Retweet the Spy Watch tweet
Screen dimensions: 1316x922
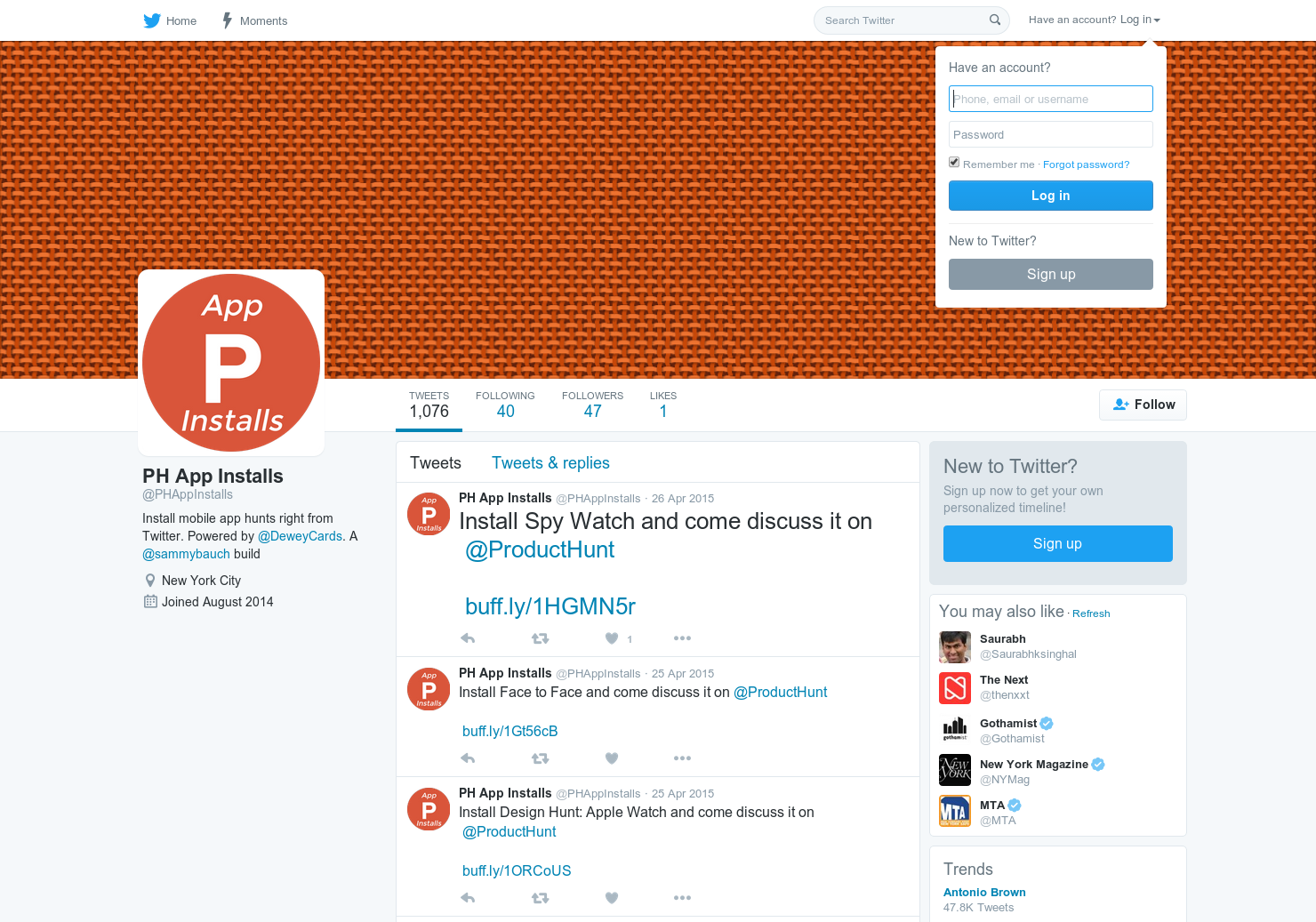[540, 638]
